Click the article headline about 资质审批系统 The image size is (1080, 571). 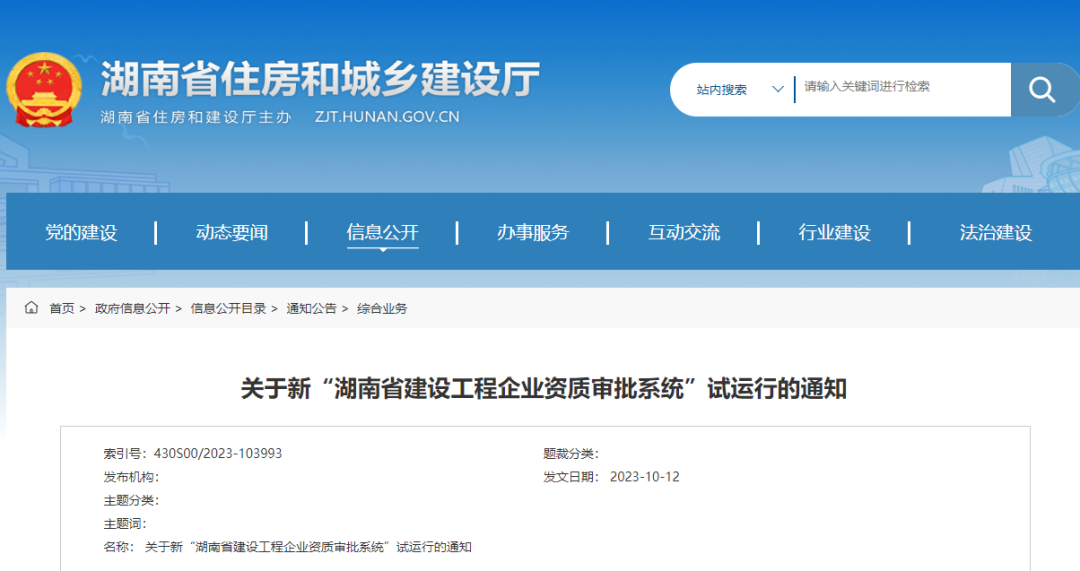543,389
